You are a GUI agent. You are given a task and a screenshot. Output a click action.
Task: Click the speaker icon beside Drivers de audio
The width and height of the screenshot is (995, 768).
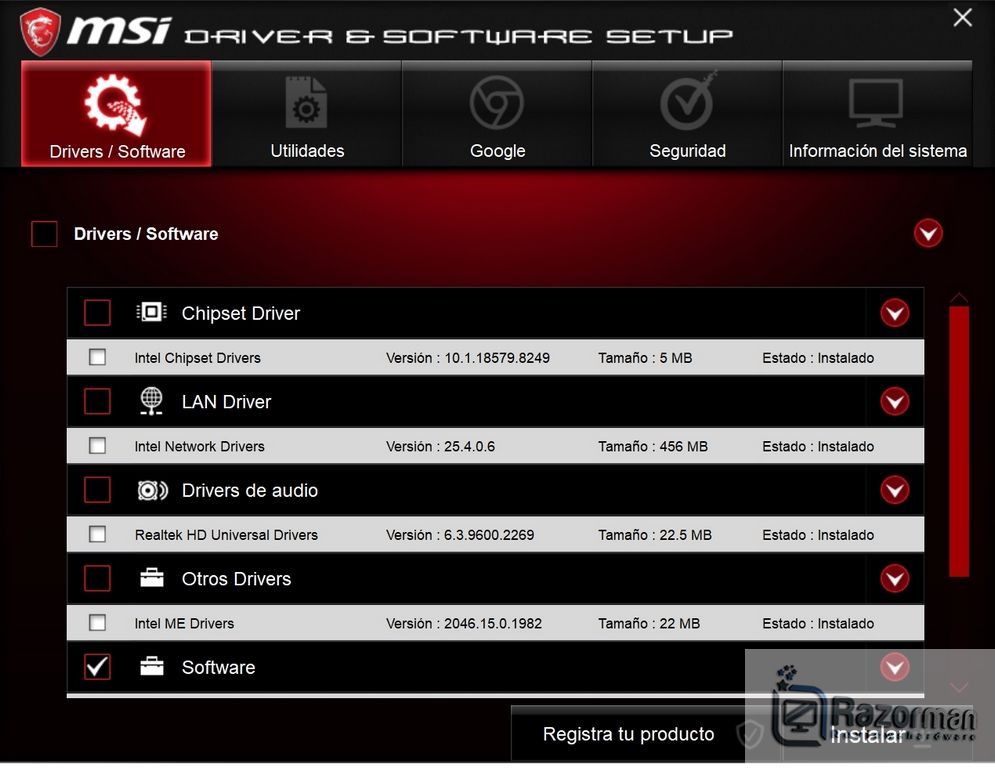[x=152, y=490]
